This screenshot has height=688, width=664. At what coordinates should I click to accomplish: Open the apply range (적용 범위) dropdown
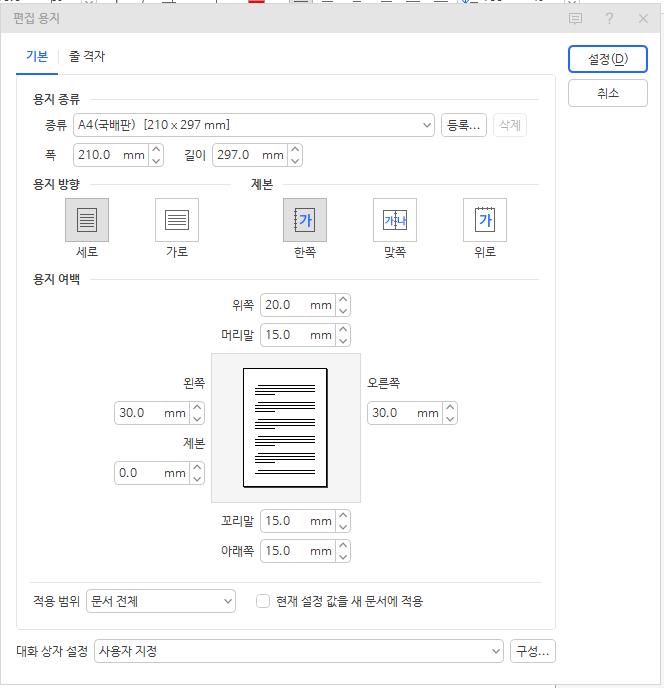(160, 601)
